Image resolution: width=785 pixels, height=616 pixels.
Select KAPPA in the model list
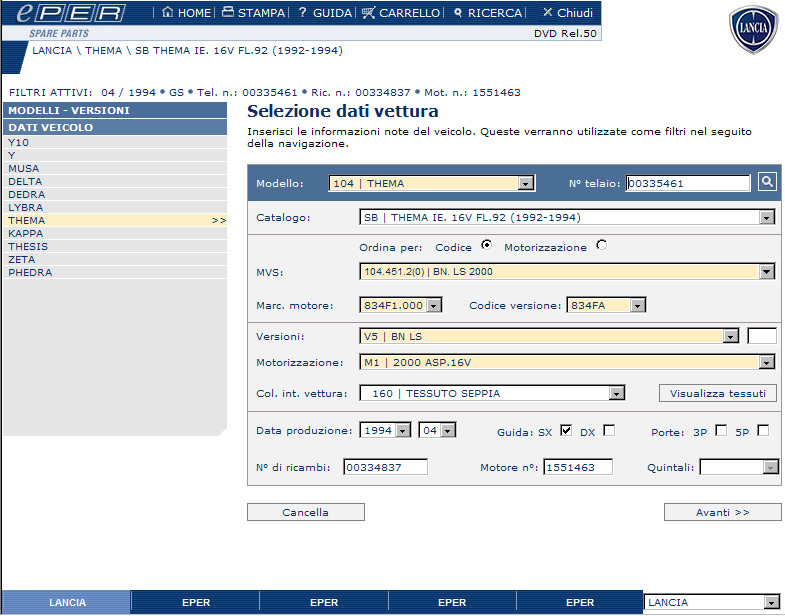[x=115, y=233]
